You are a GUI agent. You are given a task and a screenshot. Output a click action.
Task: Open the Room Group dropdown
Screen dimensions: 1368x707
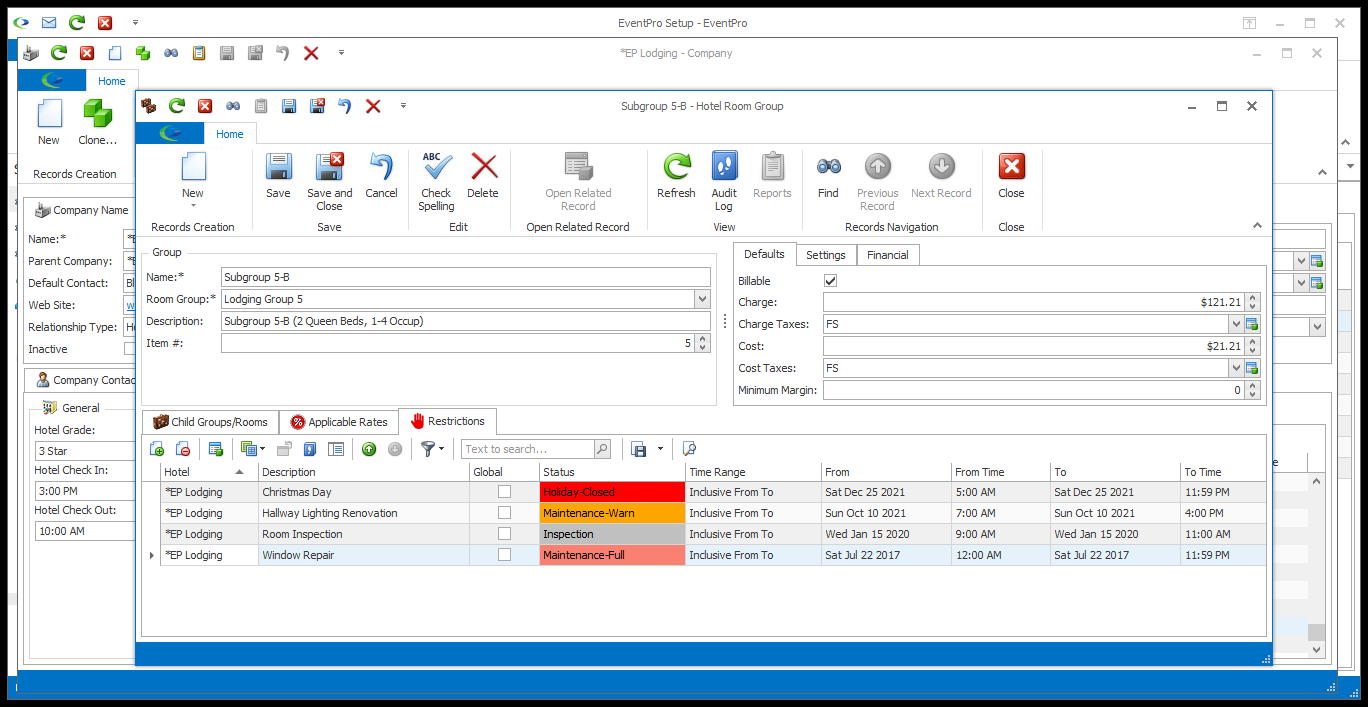[702, 299]
